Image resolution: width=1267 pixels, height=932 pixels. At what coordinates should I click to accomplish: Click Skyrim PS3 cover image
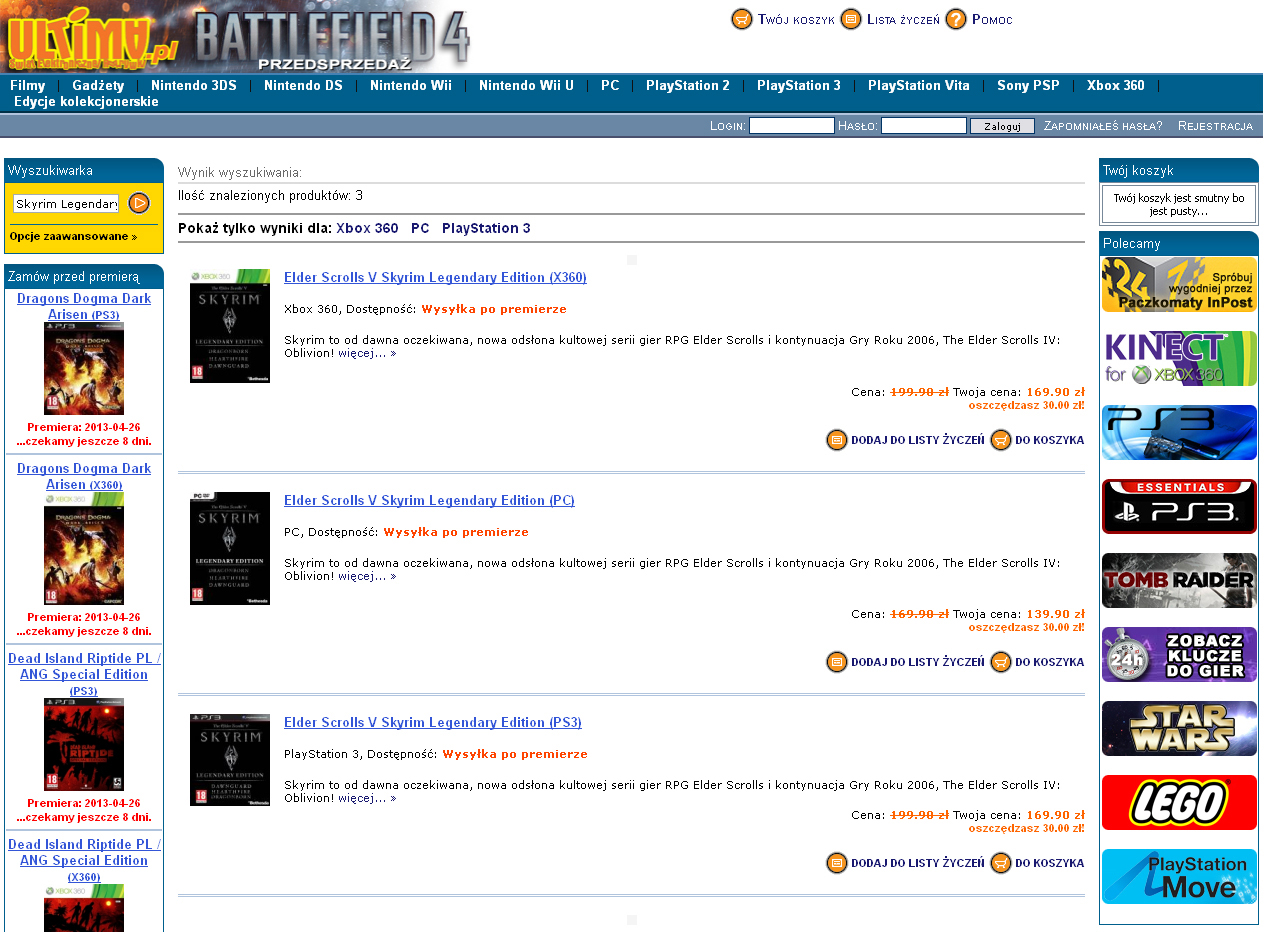[230, 760]
